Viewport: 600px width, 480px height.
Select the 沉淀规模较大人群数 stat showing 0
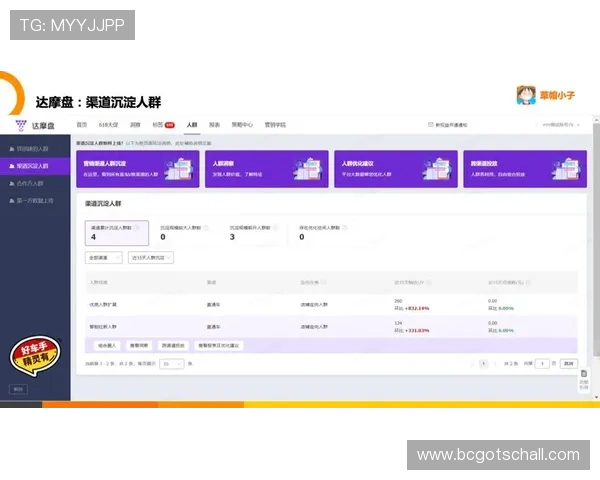pyautogui.click(x=184, y=233)
